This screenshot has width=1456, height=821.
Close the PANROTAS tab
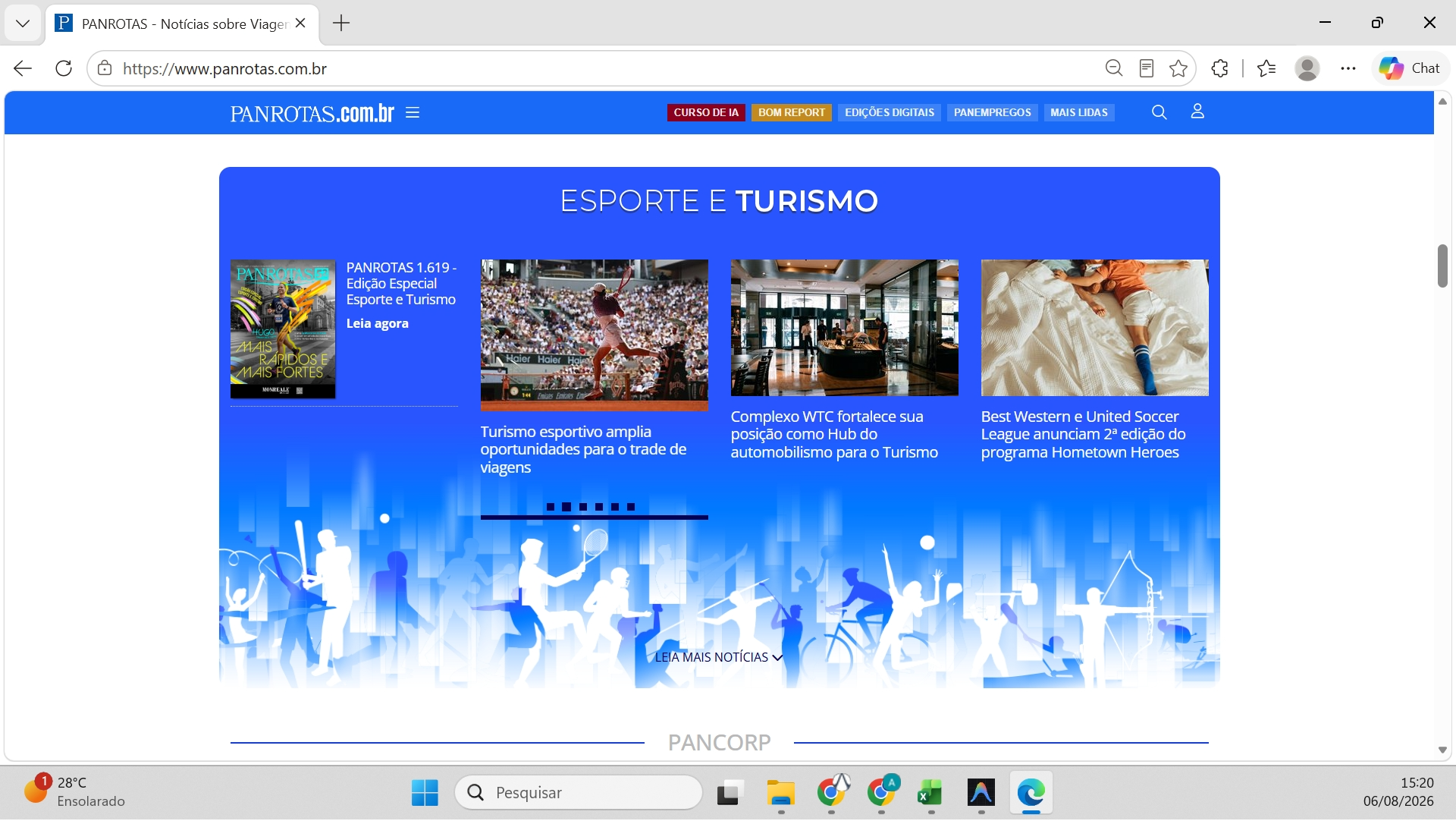coord(300,24)
